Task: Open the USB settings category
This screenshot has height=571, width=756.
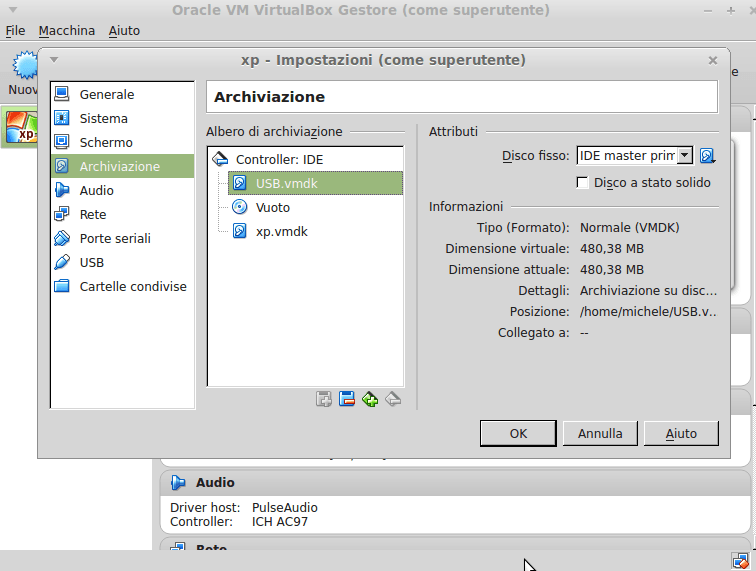Action: [122, 263]
